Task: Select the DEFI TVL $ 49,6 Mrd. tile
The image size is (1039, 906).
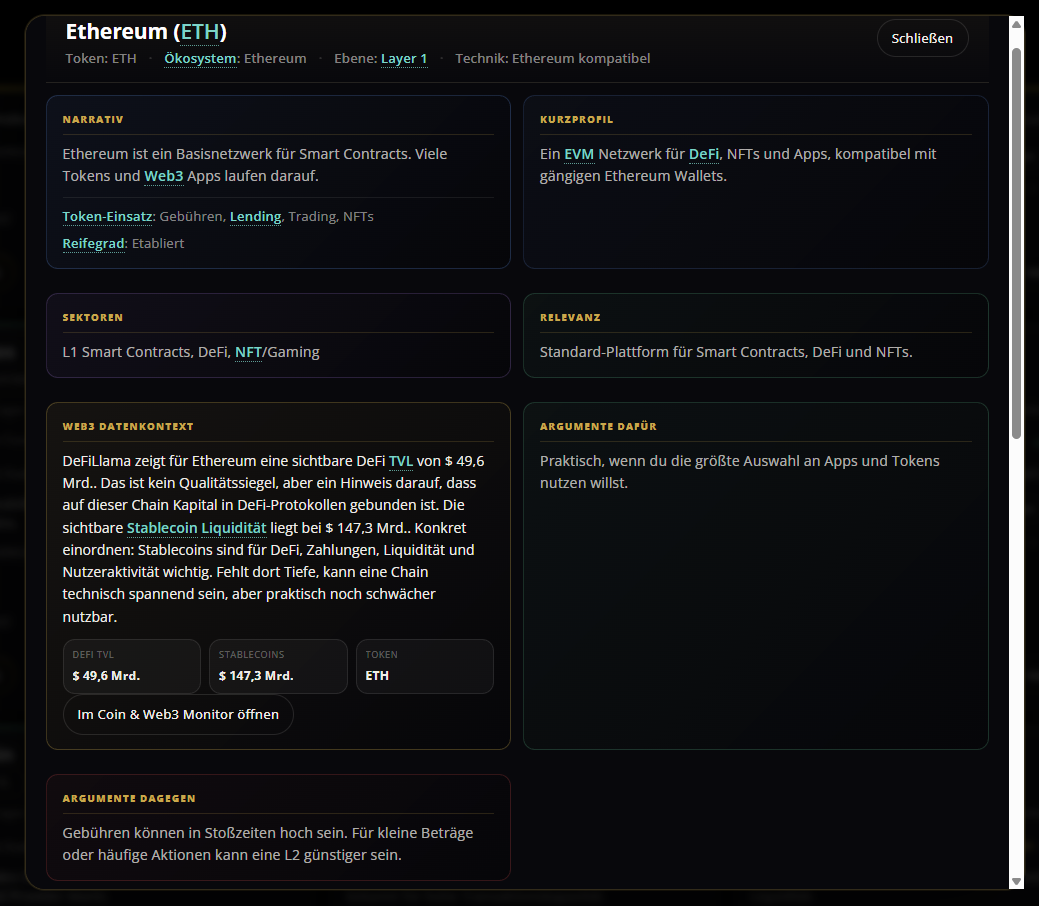Action: (132, 666)
